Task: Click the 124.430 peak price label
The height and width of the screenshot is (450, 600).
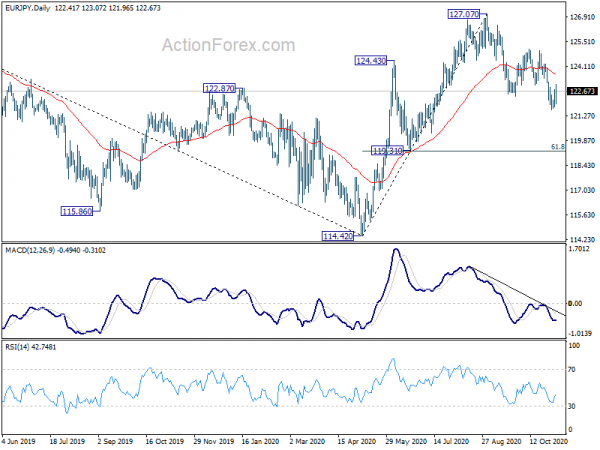Action: pos(371,60)
